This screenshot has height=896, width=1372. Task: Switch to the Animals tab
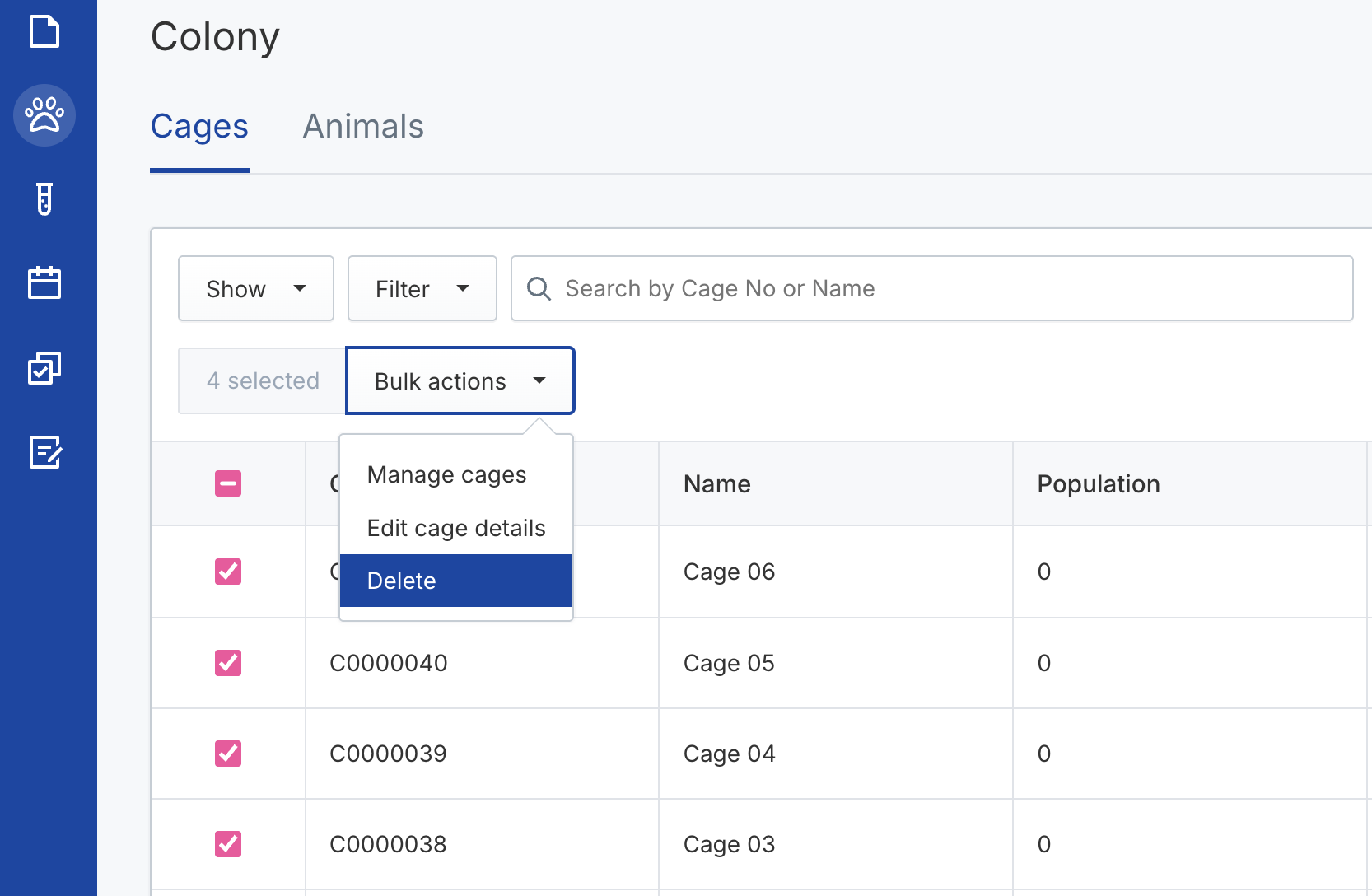(x=363, y=127)
